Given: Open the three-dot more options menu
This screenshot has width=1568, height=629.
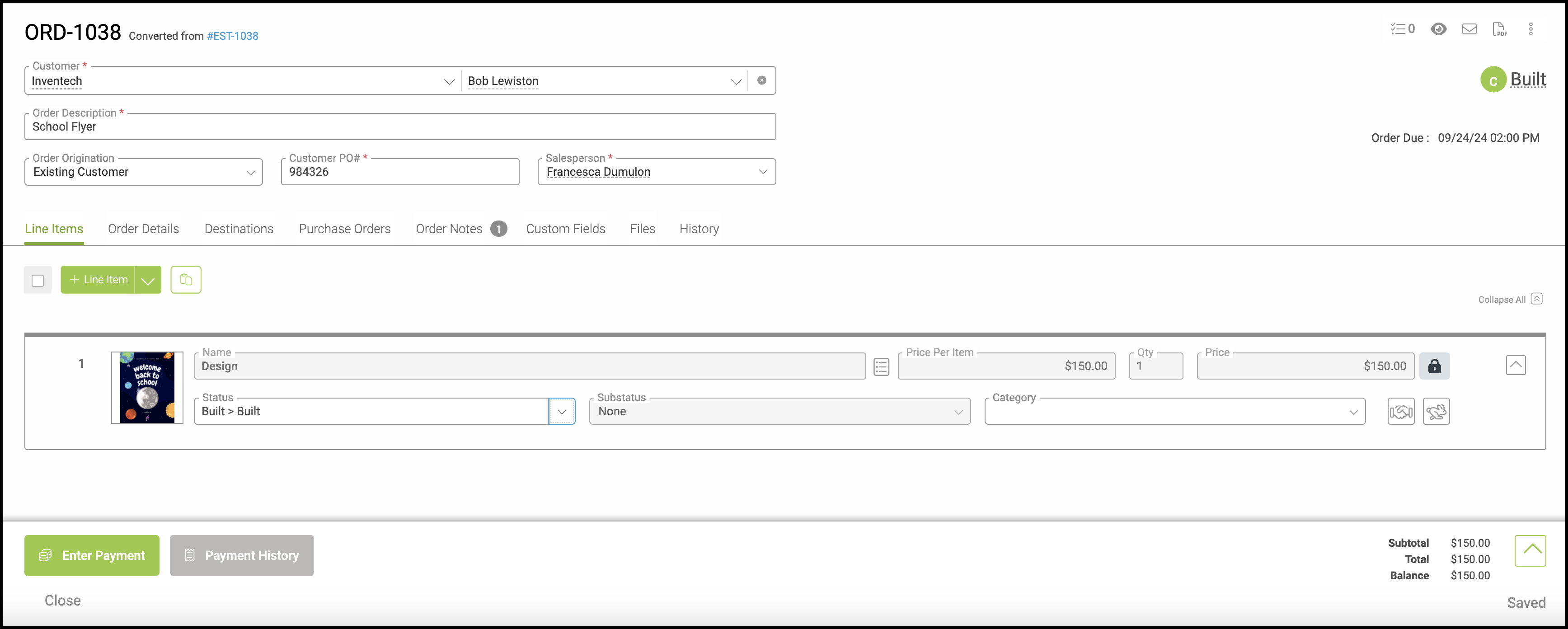Looking at the screenshot, I should pos(1531,28).
